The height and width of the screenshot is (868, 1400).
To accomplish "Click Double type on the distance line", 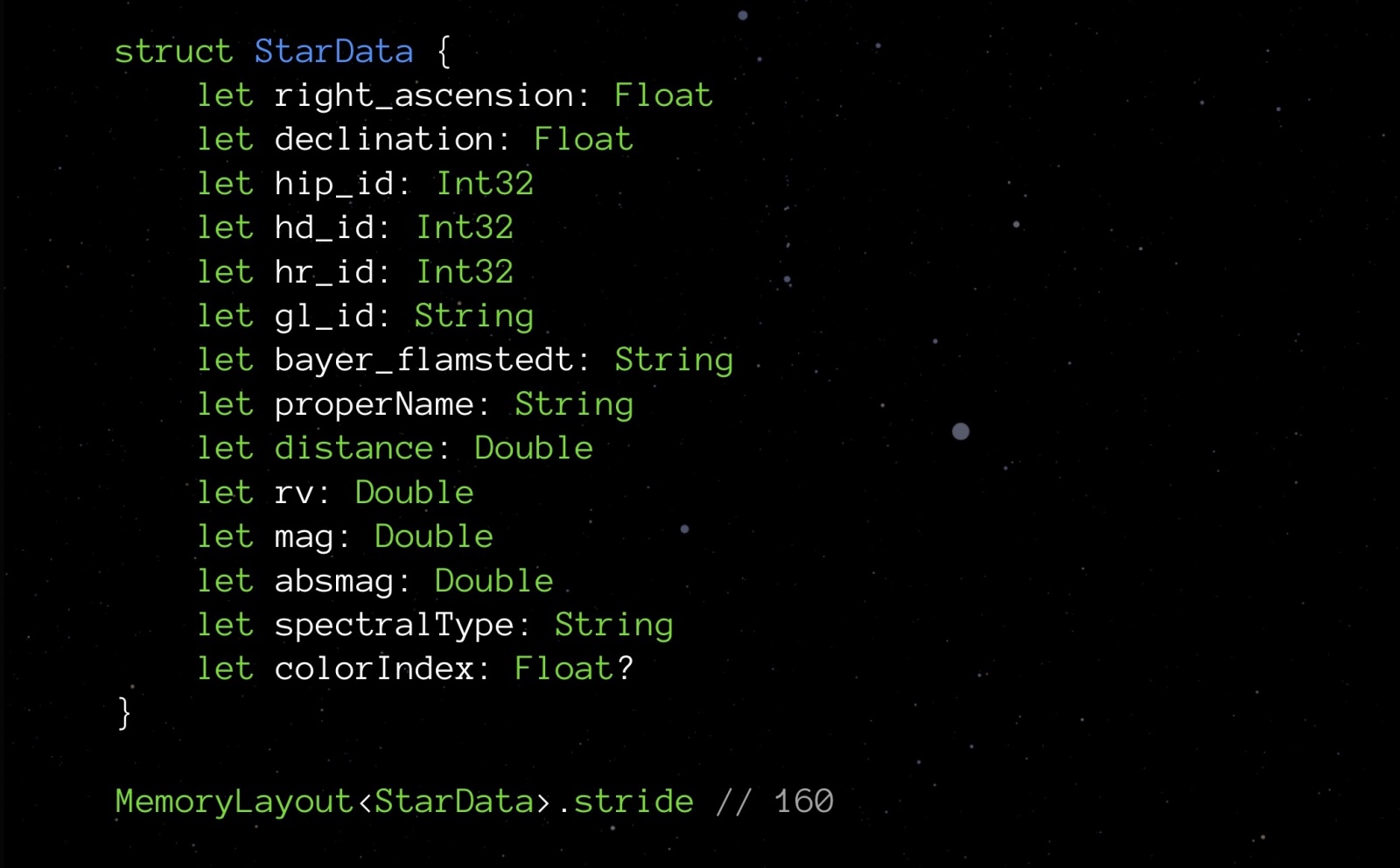I will coord(534,448).
